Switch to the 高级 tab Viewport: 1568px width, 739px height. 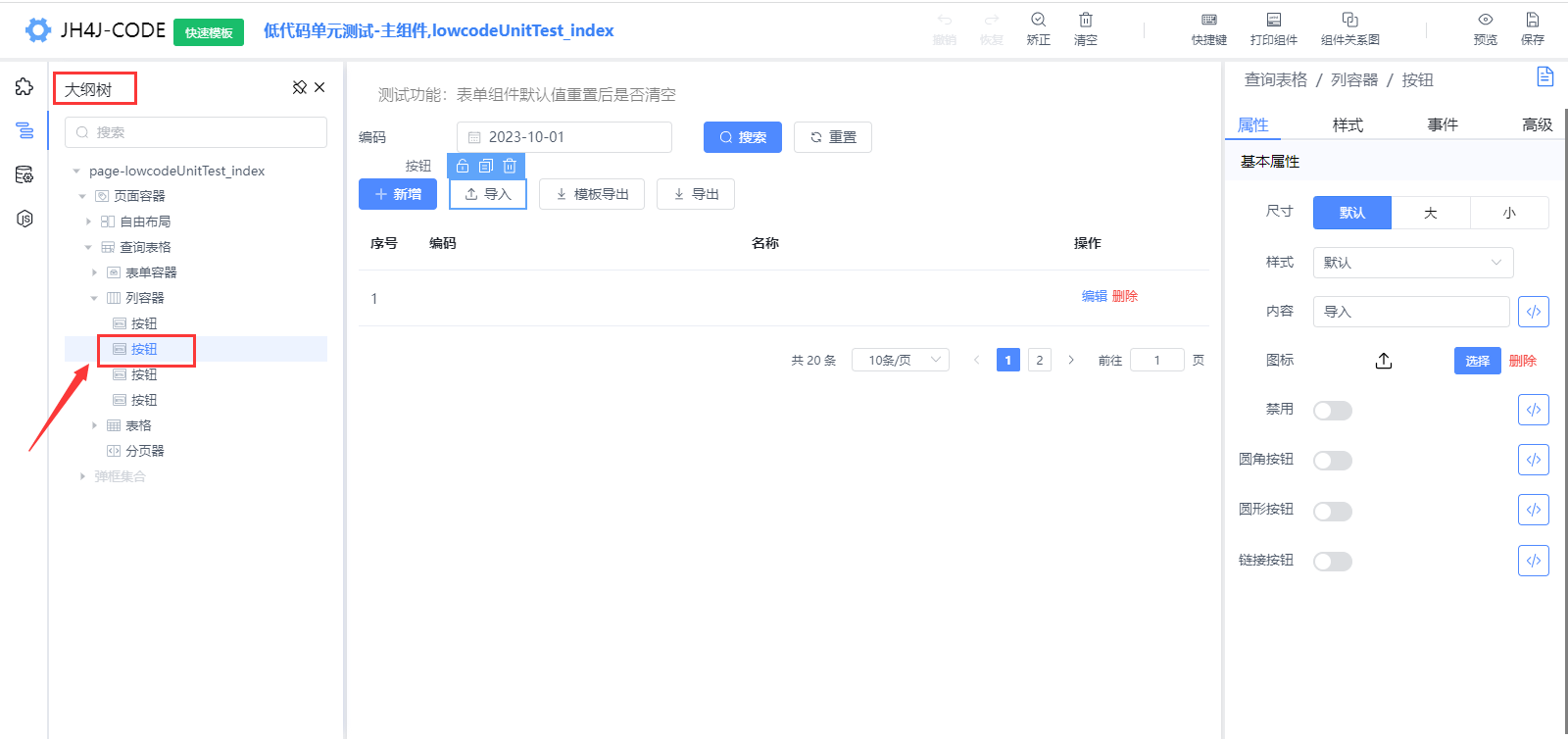(x=1538, y=124)
